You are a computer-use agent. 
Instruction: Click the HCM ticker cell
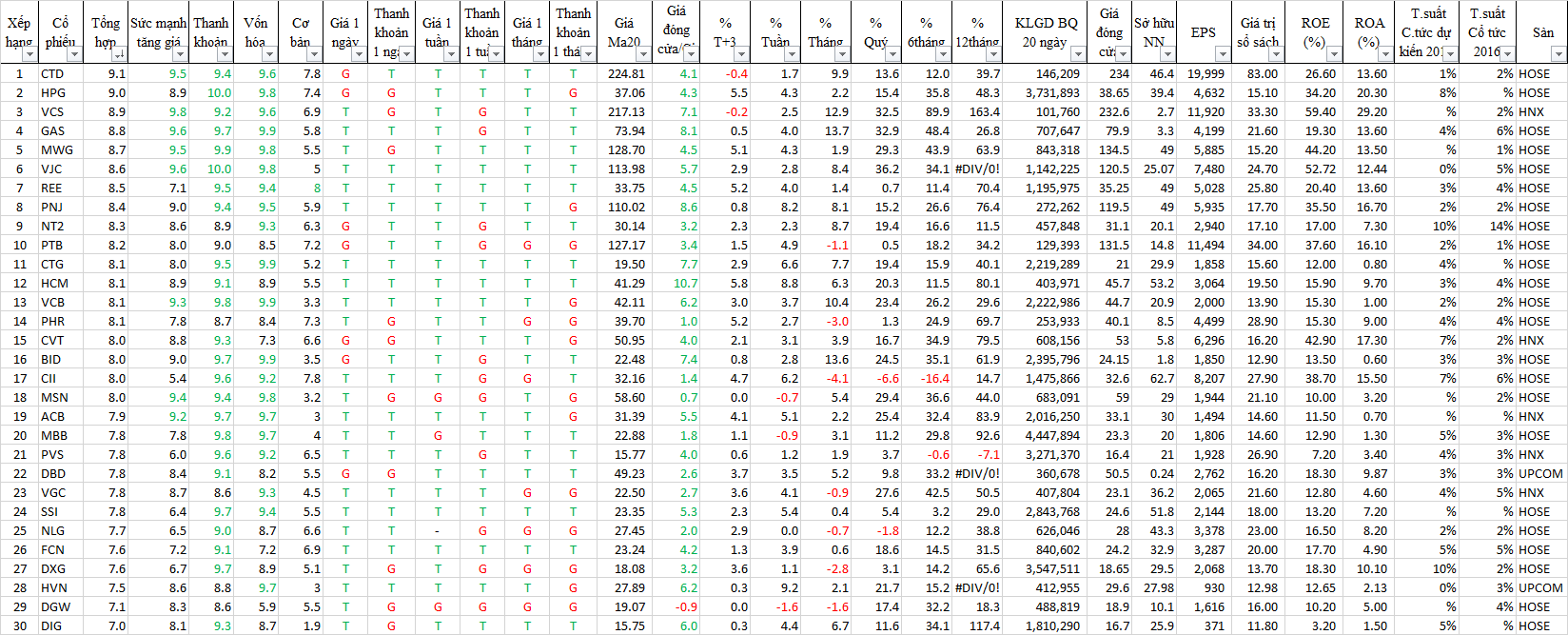tap(62, 283)
